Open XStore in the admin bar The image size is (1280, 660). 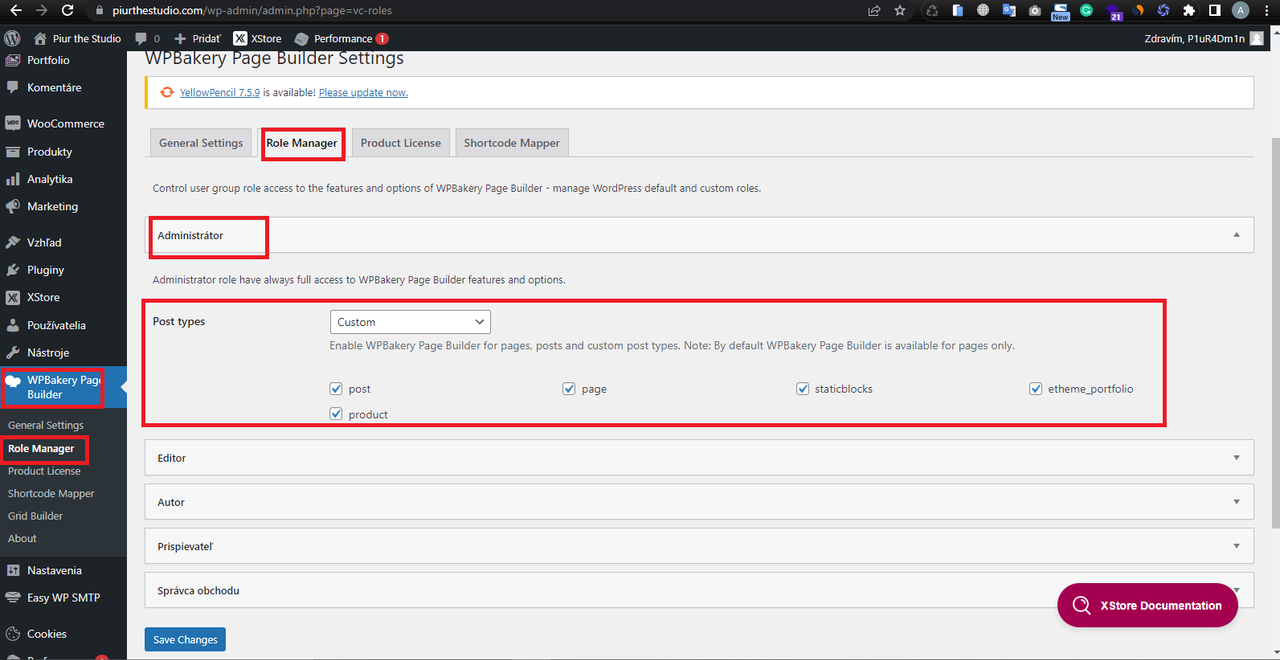(x=257, y=38)
